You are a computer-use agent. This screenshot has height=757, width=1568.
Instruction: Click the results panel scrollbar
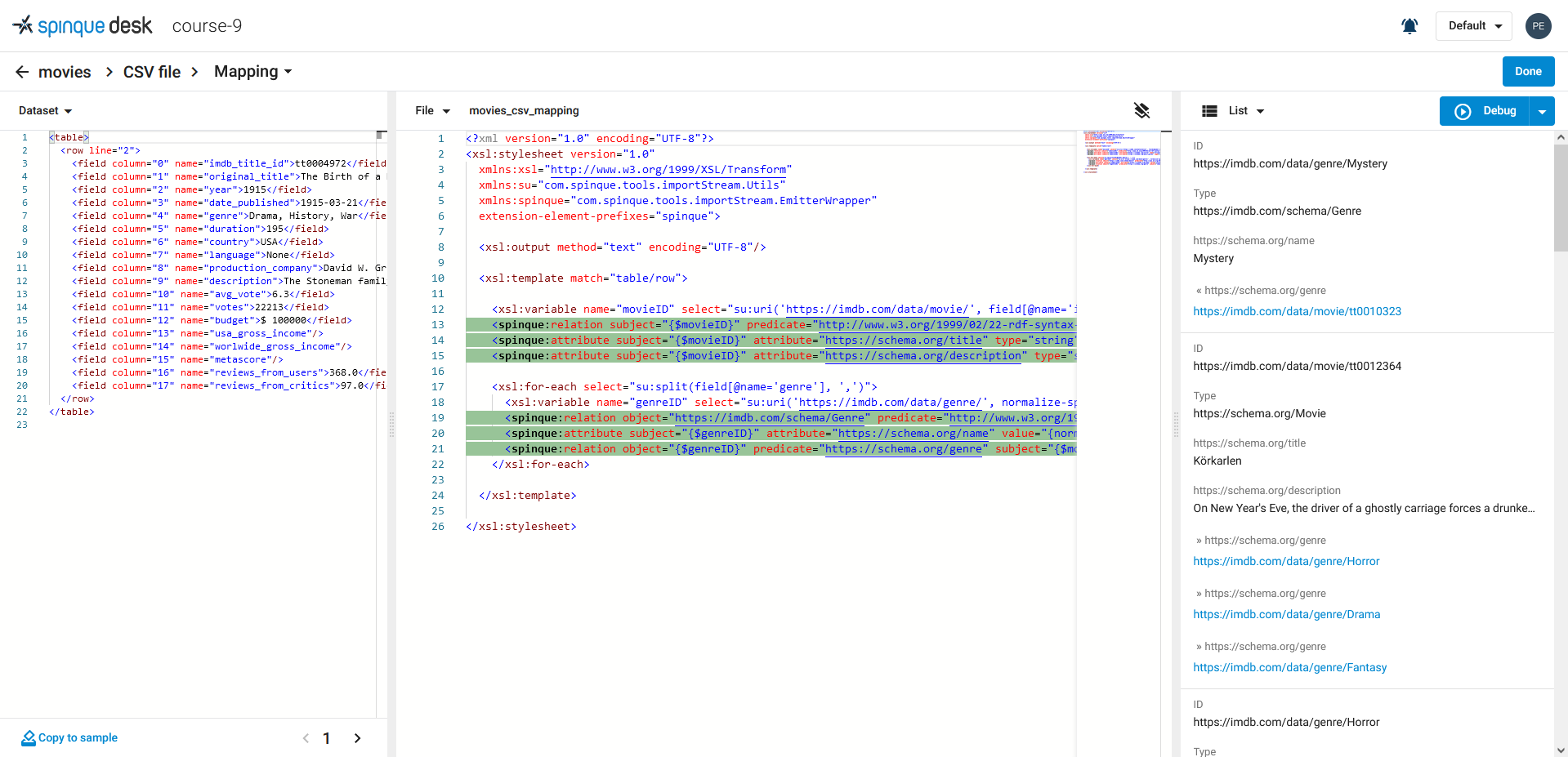1561,198
